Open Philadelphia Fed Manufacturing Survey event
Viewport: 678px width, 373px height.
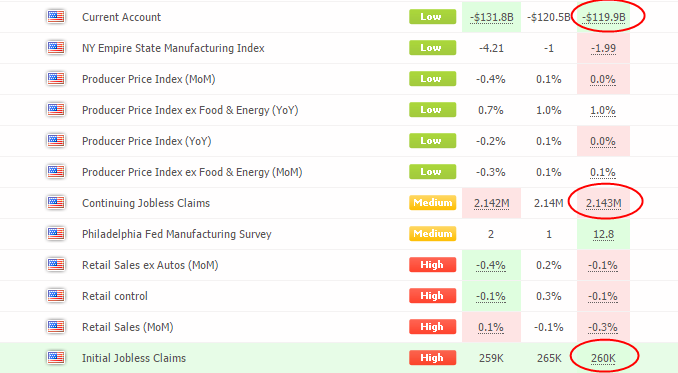pyautogui.click(x=177, y=234)
